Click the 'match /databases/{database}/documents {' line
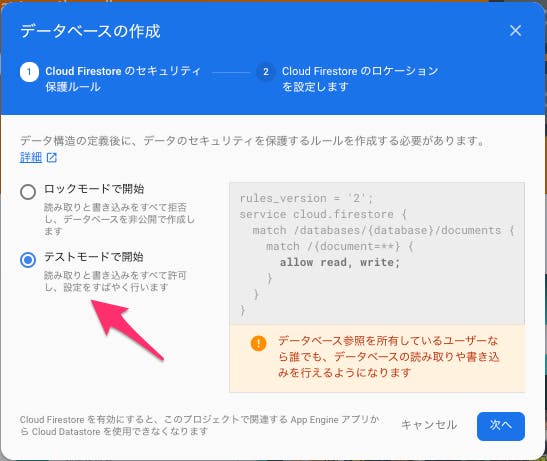The height and width of the screenshot is (461, 547). 383,230
